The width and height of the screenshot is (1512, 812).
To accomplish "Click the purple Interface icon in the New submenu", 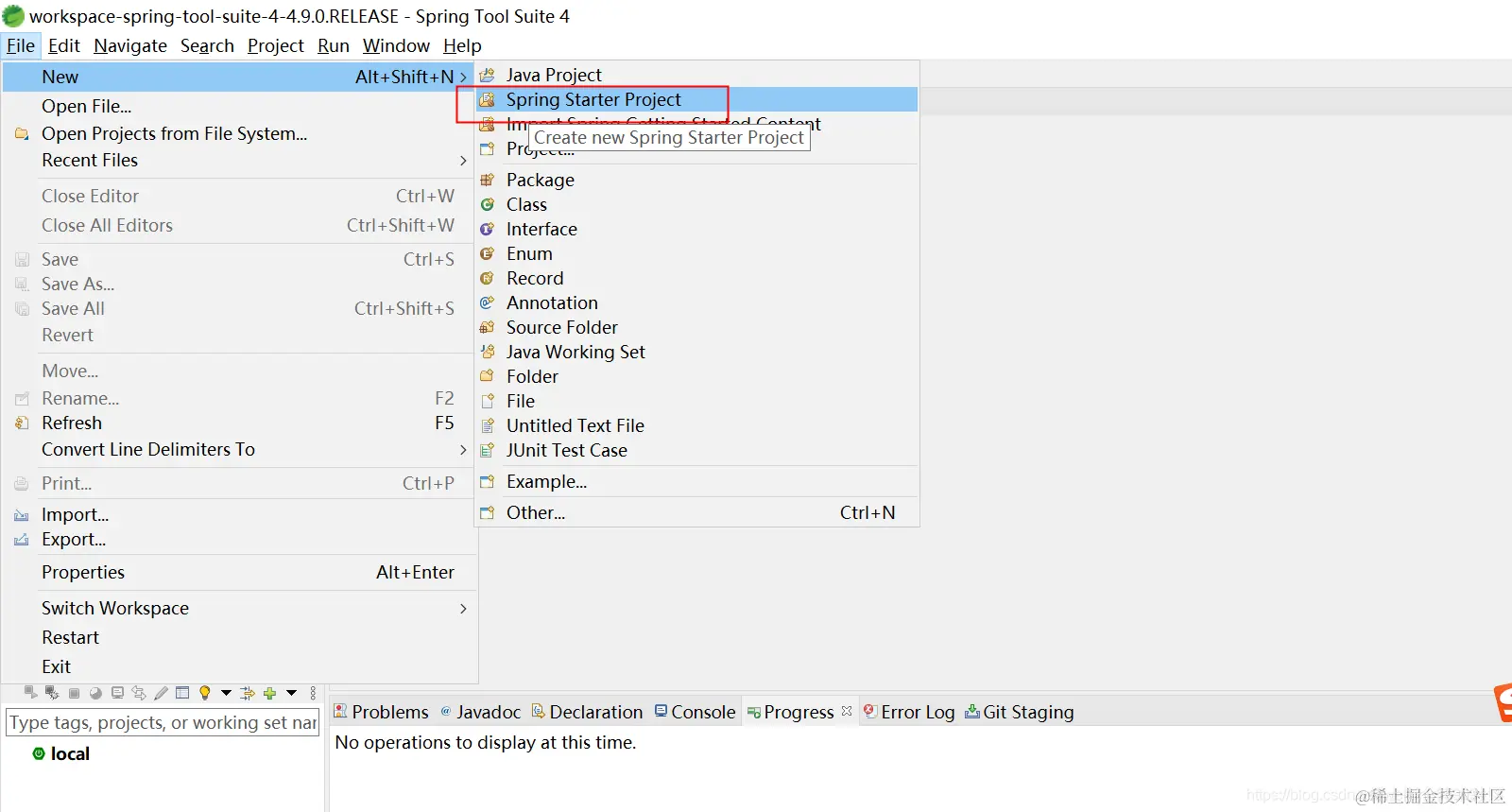I will tap(487, 229).
